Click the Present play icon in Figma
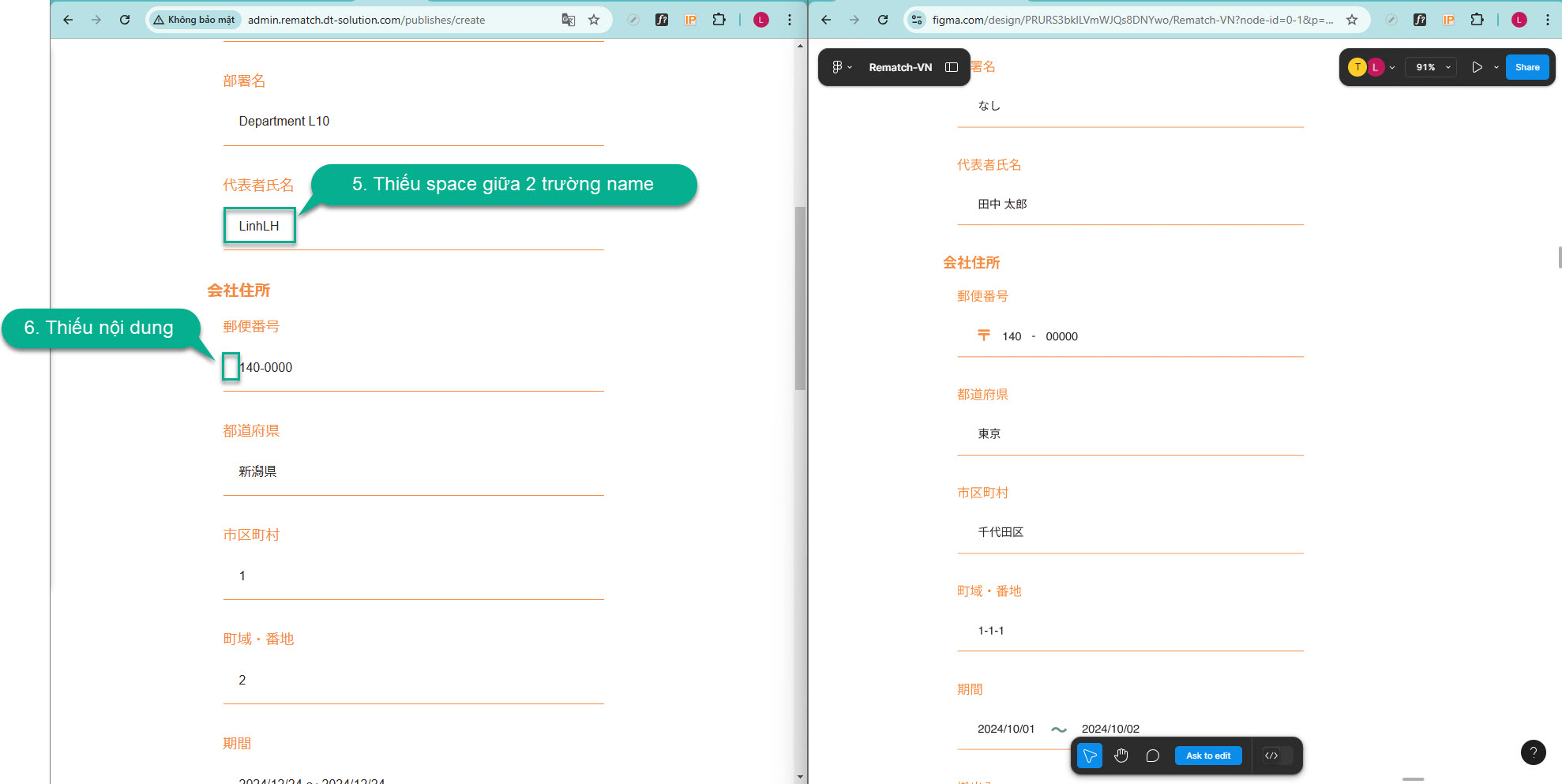Viewport: 1562px width, 784px height. 1477,67
